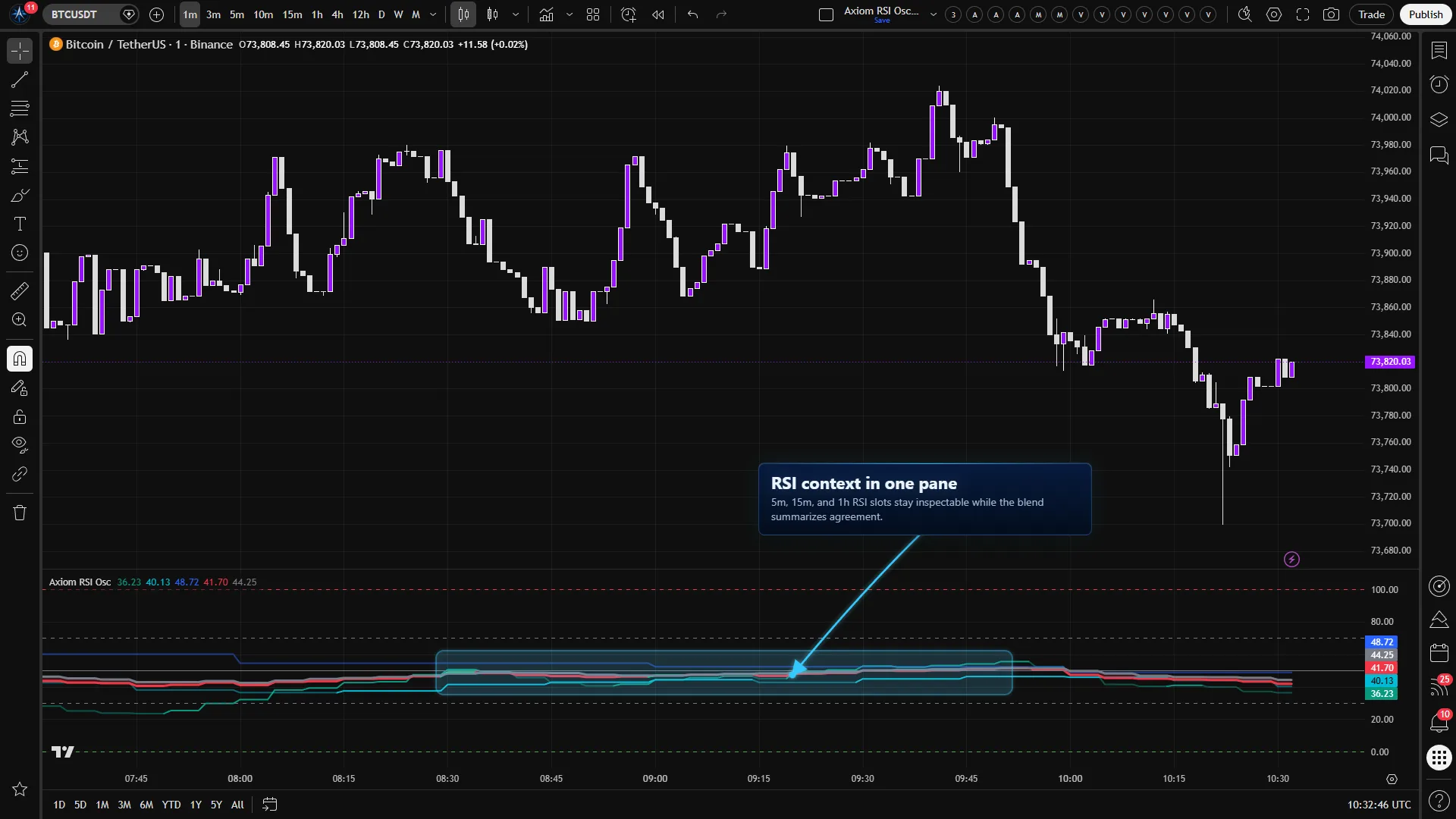
Task: Select the 15m timeframe
Action: 292,14
